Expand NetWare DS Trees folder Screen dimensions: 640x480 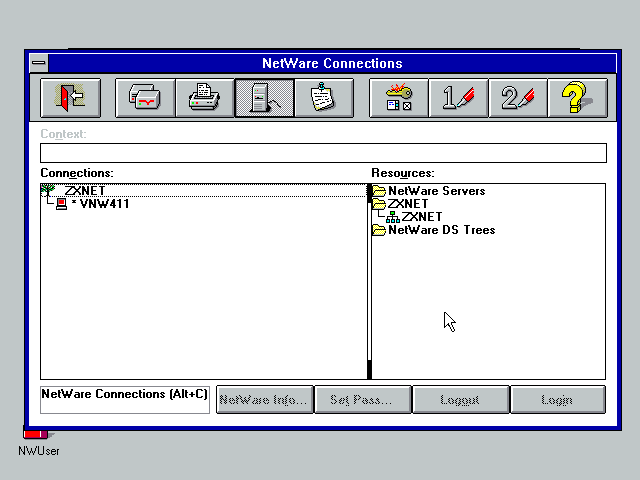click(x=379, y=230)
